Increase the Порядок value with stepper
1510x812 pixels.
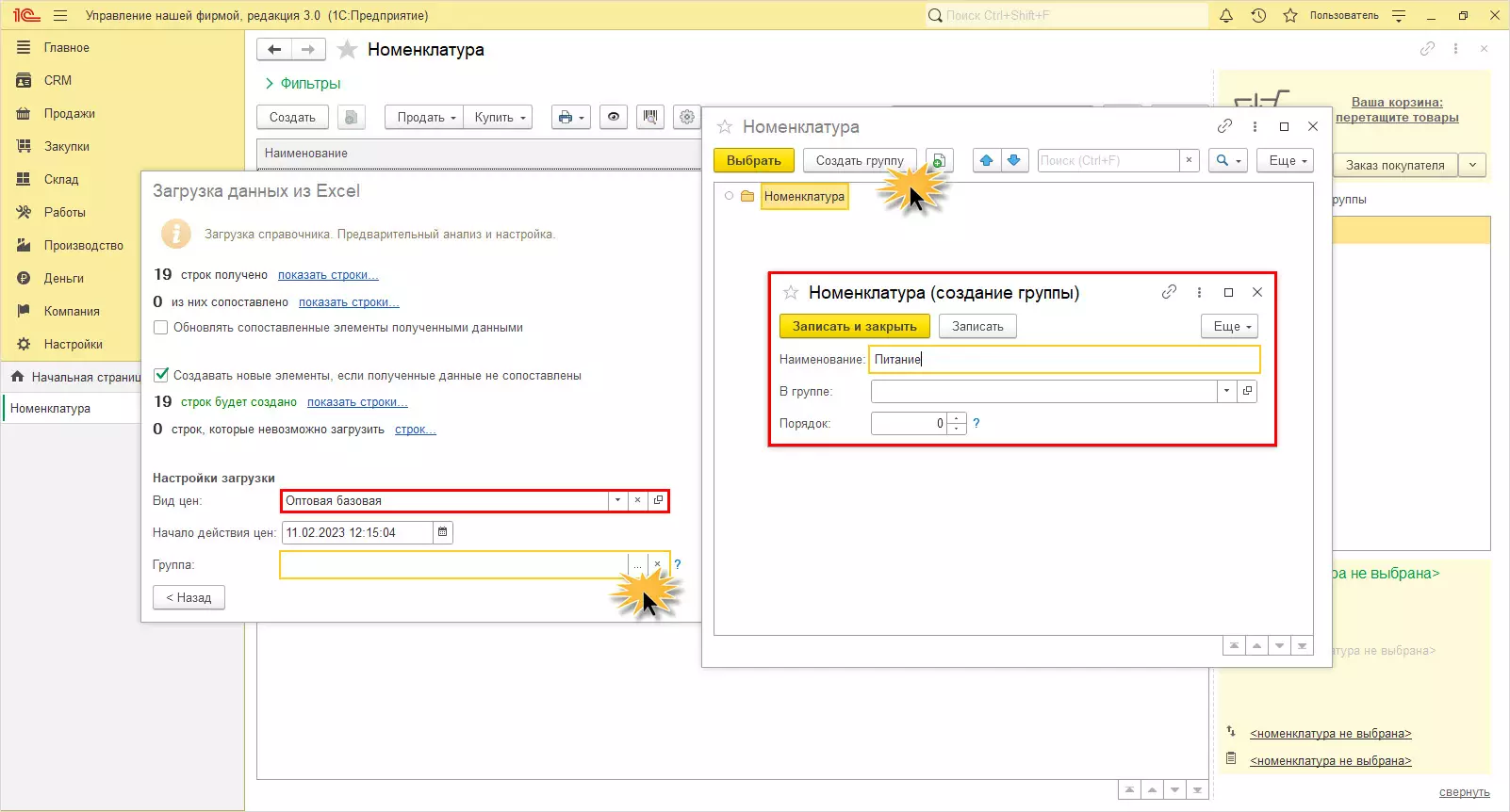pyautogui.click(x=957, y=418)
